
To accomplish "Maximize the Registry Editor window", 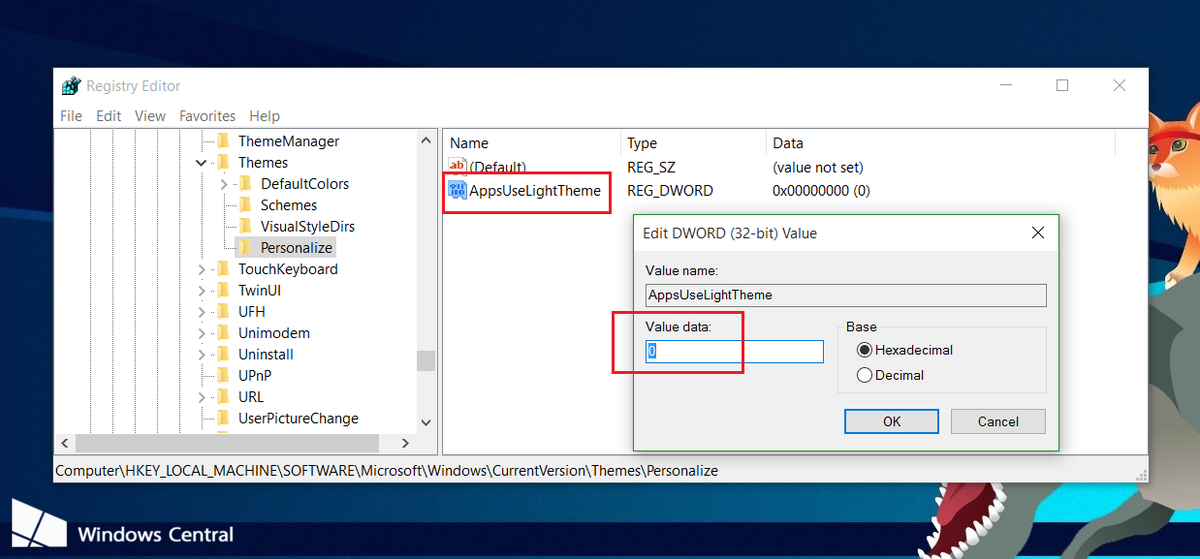I will (x=1062, y=86).
